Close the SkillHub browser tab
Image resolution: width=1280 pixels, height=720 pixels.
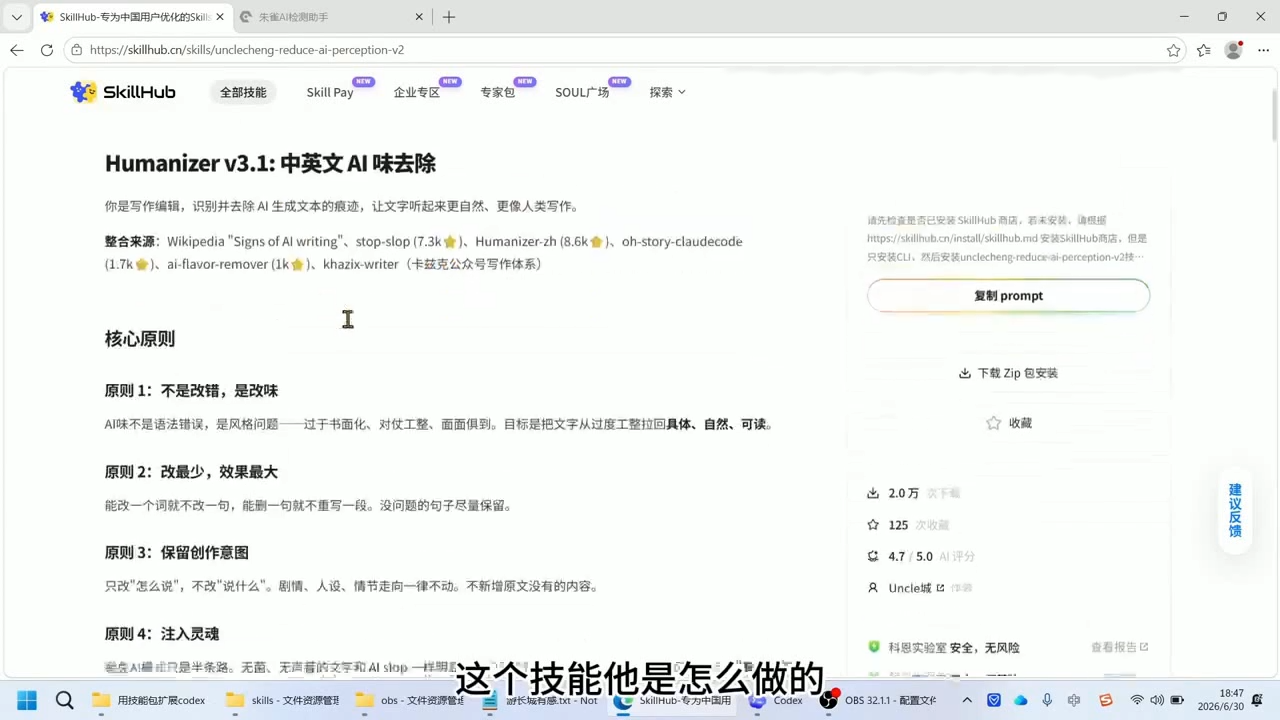(220, 17)
